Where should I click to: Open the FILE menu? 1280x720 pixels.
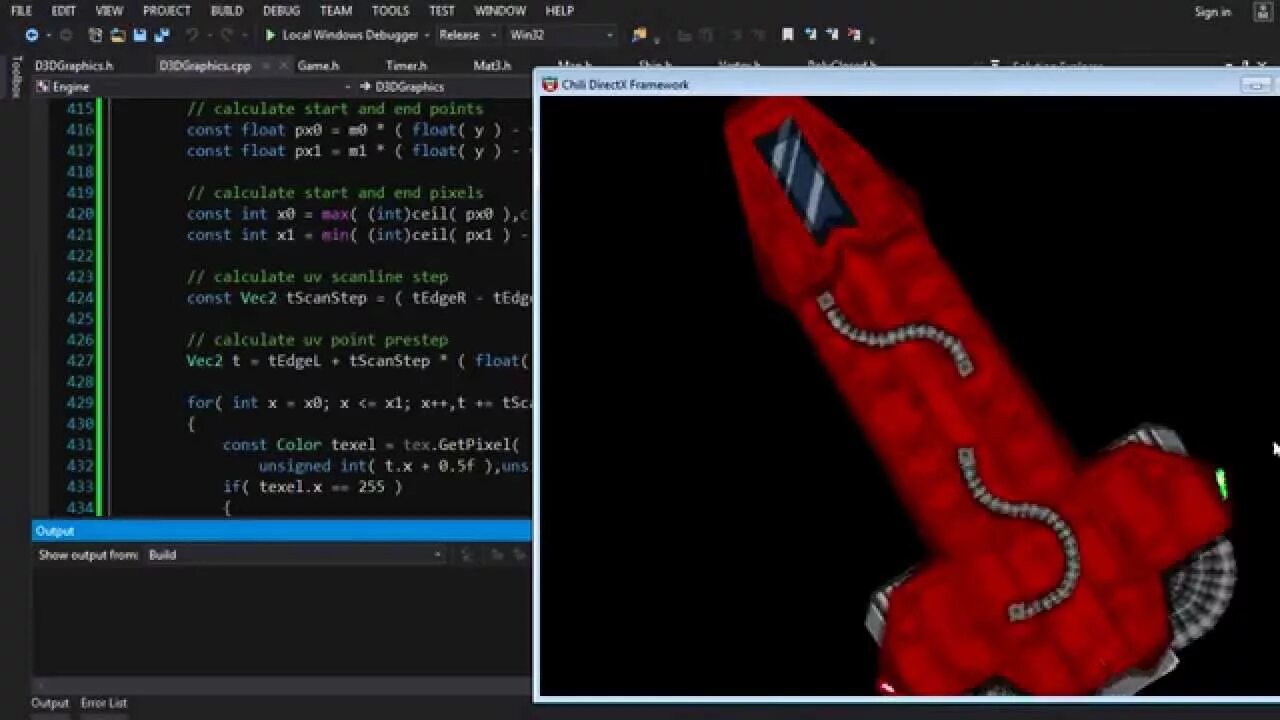(21, 11)
